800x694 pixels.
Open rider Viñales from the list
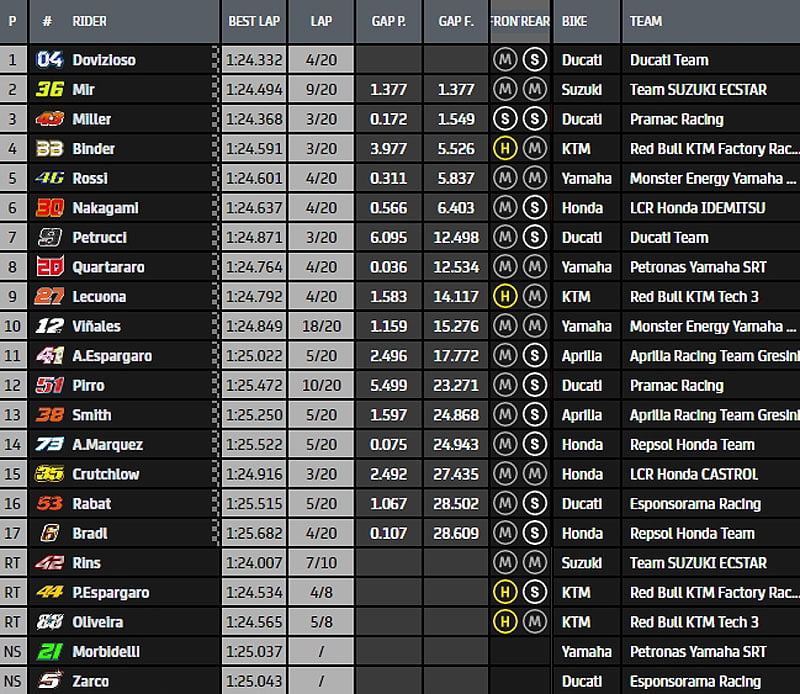tap(98, 326)
